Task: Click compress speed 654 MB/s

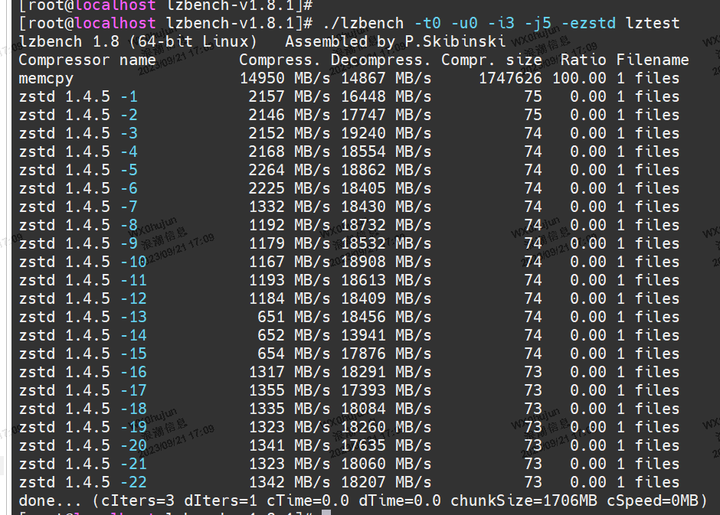Action: tap(294, 354)
